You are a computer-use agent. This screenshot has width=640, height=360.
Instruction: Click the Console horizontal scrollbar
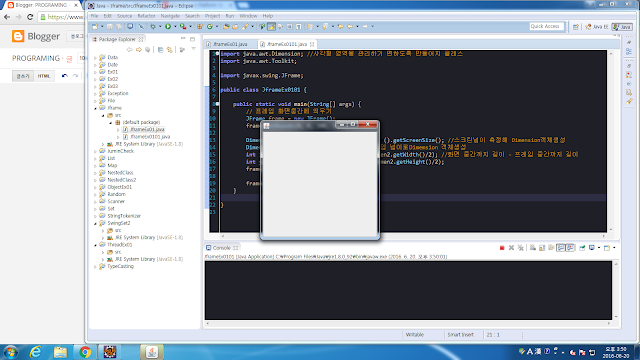[x=408, y=323]
